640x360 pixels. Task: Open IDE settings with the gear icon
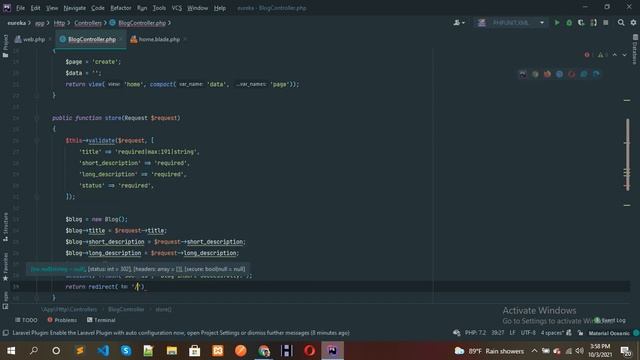(x=633, y=23)
